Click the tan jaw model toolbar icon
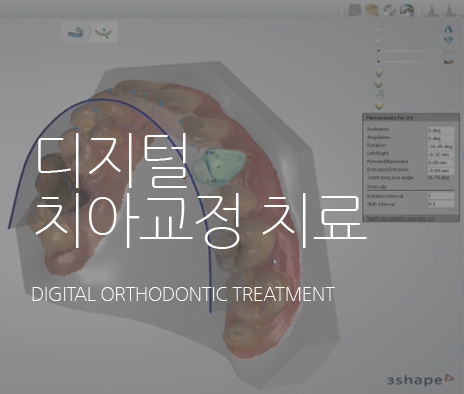This screenshot has height=394, width=464. 371,10
